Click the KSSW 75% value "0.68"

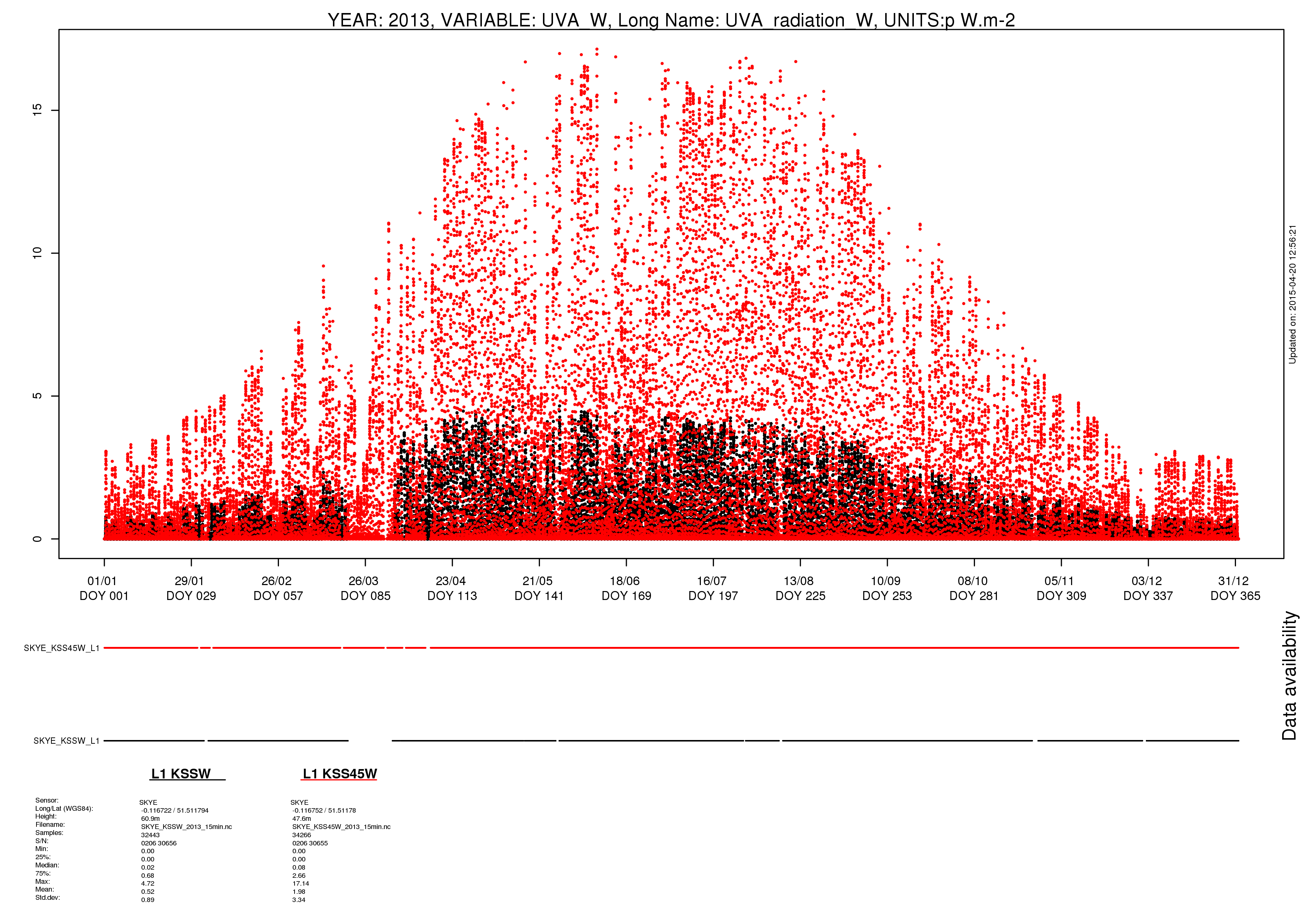tap(148, 876)
